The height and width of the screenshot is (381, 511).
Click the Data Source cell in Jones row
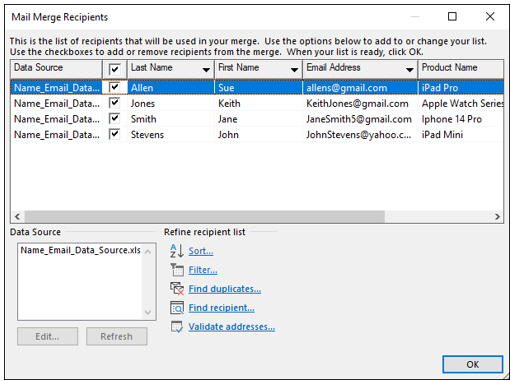pyautogui.click(x=57, y=103)
